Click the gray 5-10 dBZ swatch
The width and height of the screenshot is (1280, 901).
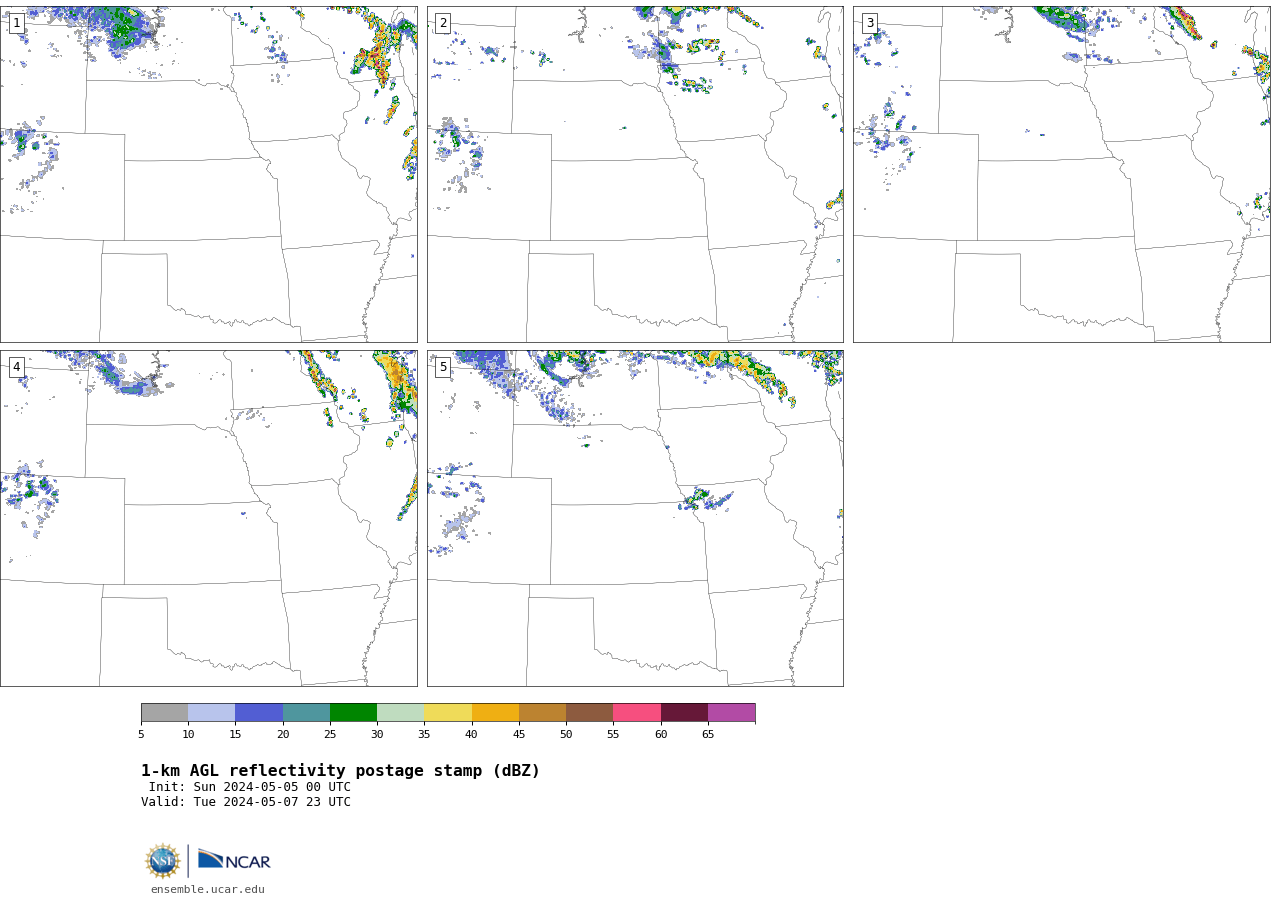point(165,712)
